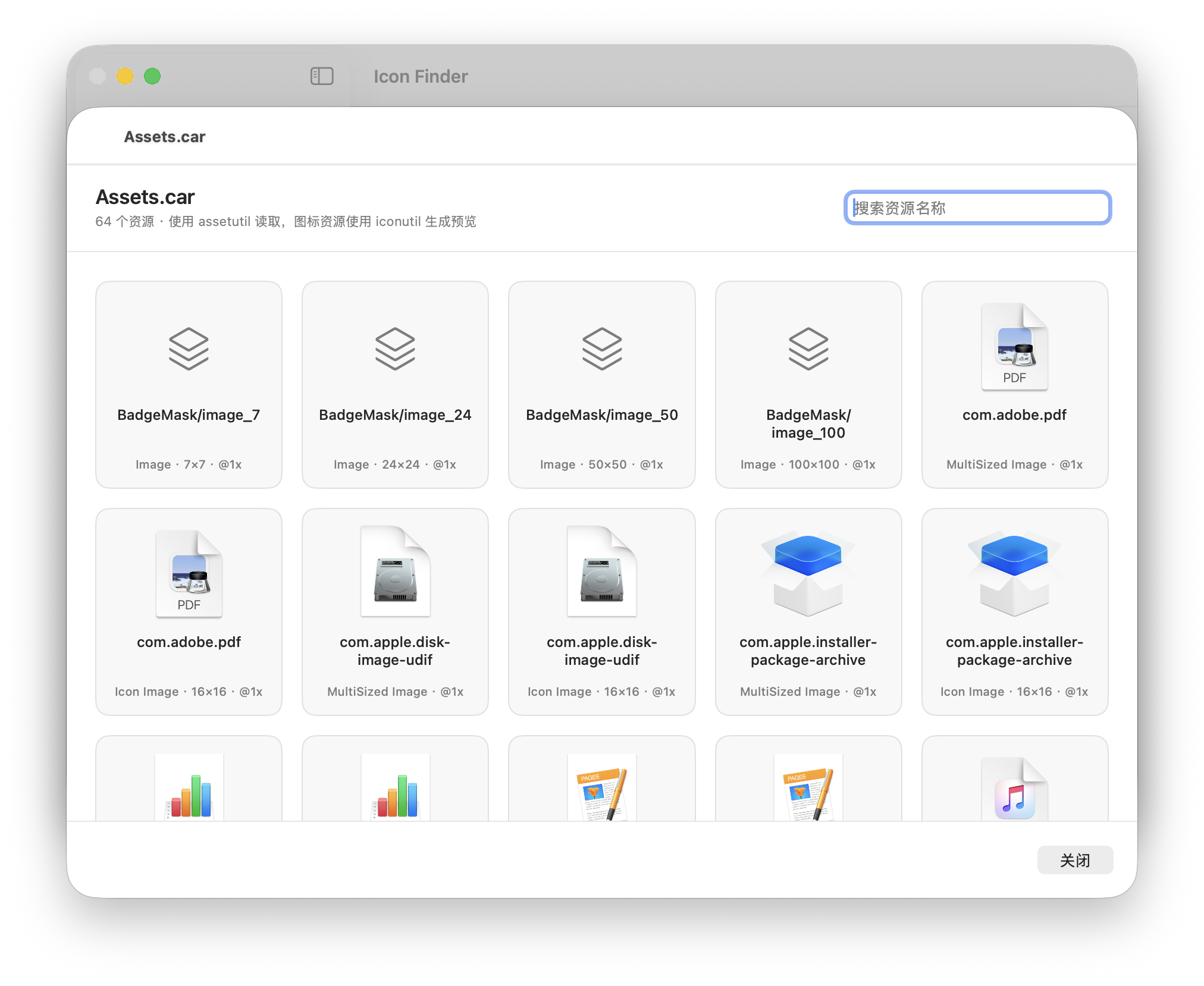1204x986 pixels.
Task: Select the disk-image-udif MultiSized Image drive icon
Action: click(x=395, y=571)
